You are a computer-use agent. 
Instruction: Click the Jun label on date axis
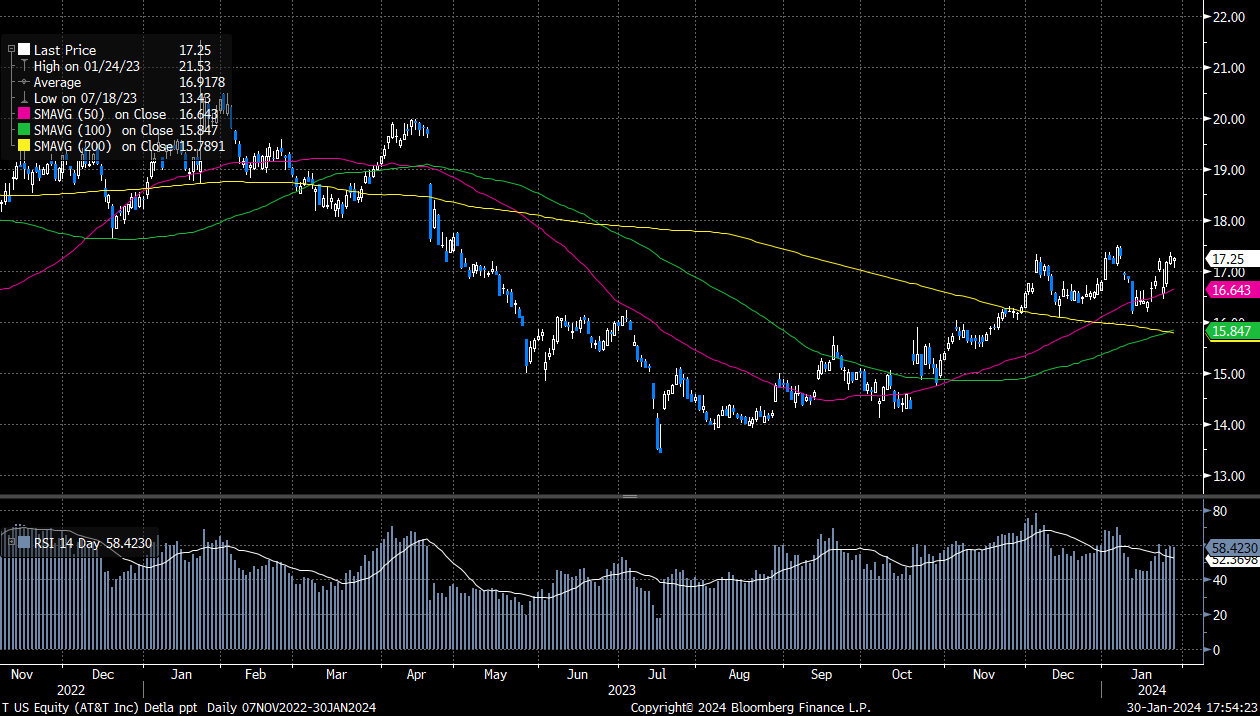click(578, 675)
